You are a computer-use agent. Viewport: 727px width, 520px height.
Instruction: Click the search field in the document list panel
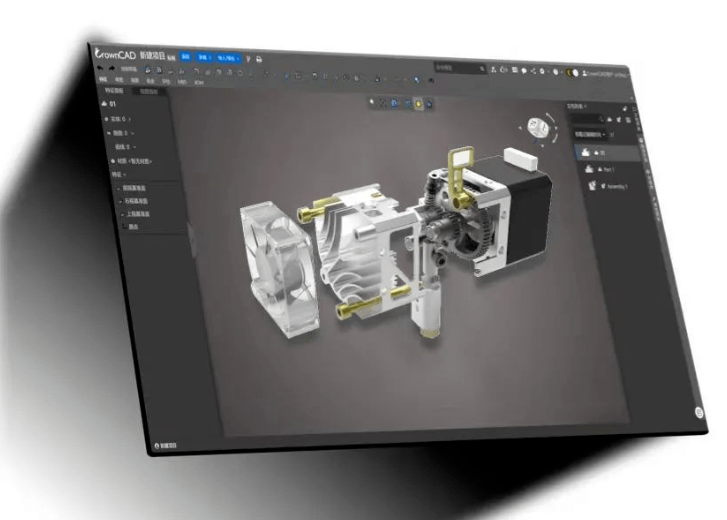tap(587, 119)
